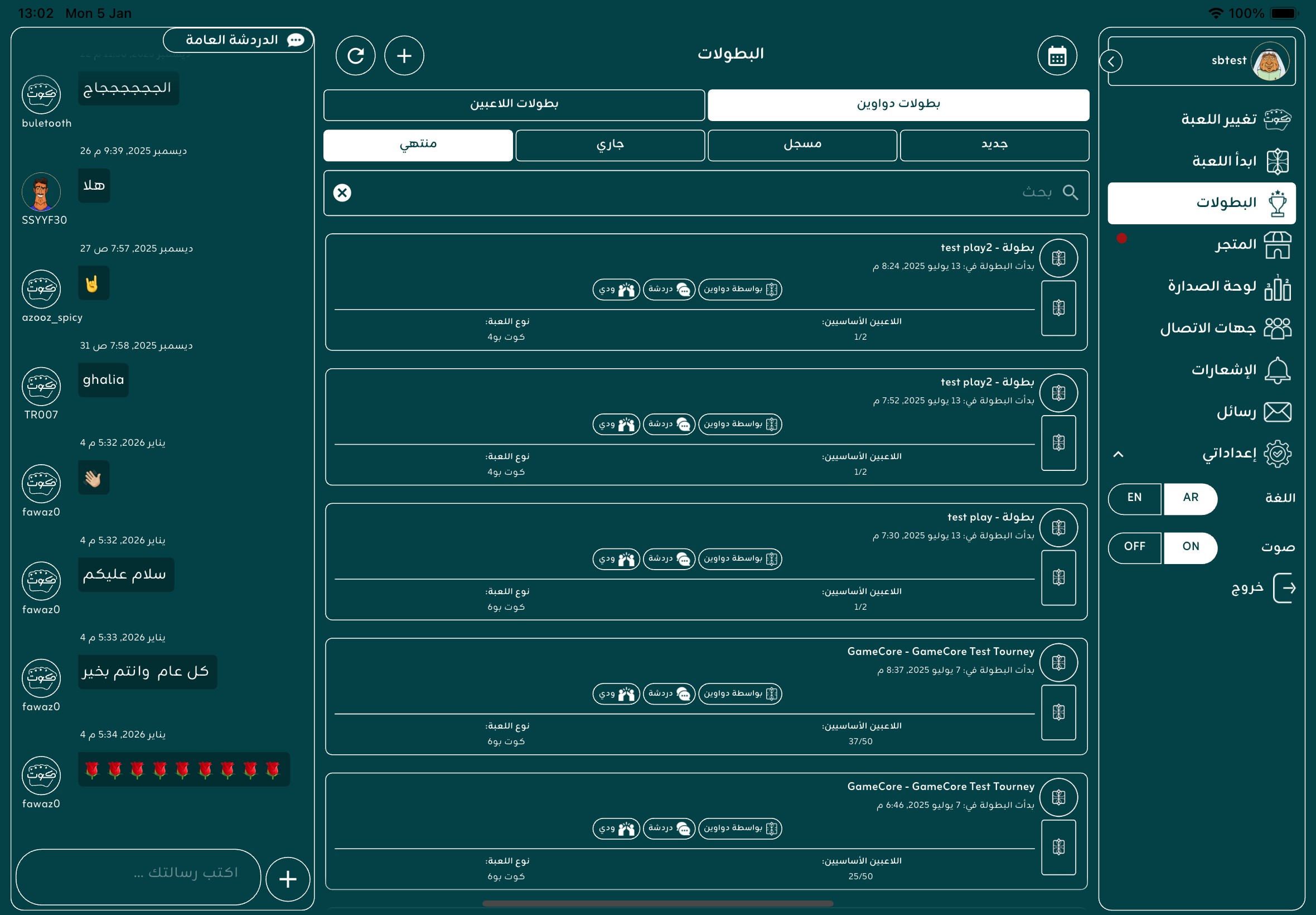Open the calendar icon in header
1316x915 pixels.
pos(1057,56)
